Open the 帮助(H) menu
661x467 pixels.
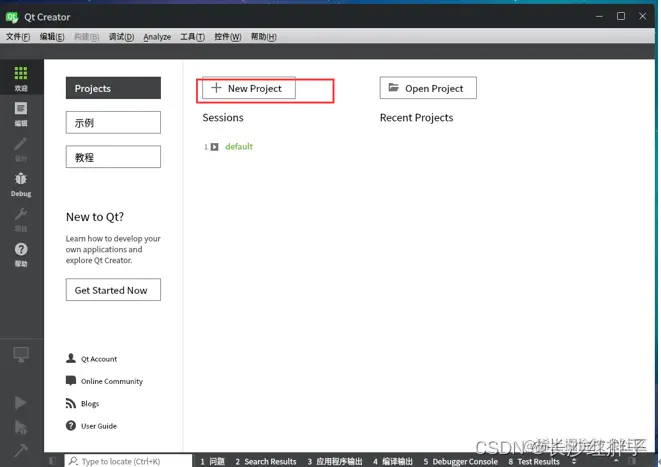[263, 37]
